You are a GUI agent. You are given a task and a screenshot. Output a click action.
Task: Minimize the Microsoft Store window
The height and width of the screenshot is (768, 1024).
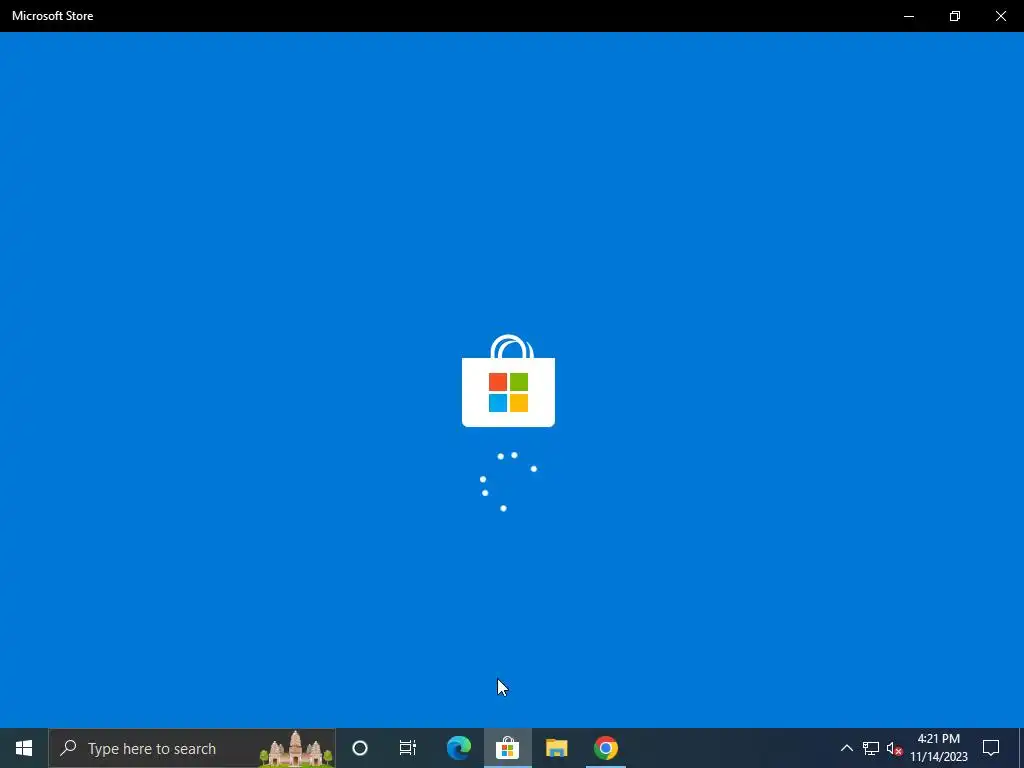click(908, 16)
